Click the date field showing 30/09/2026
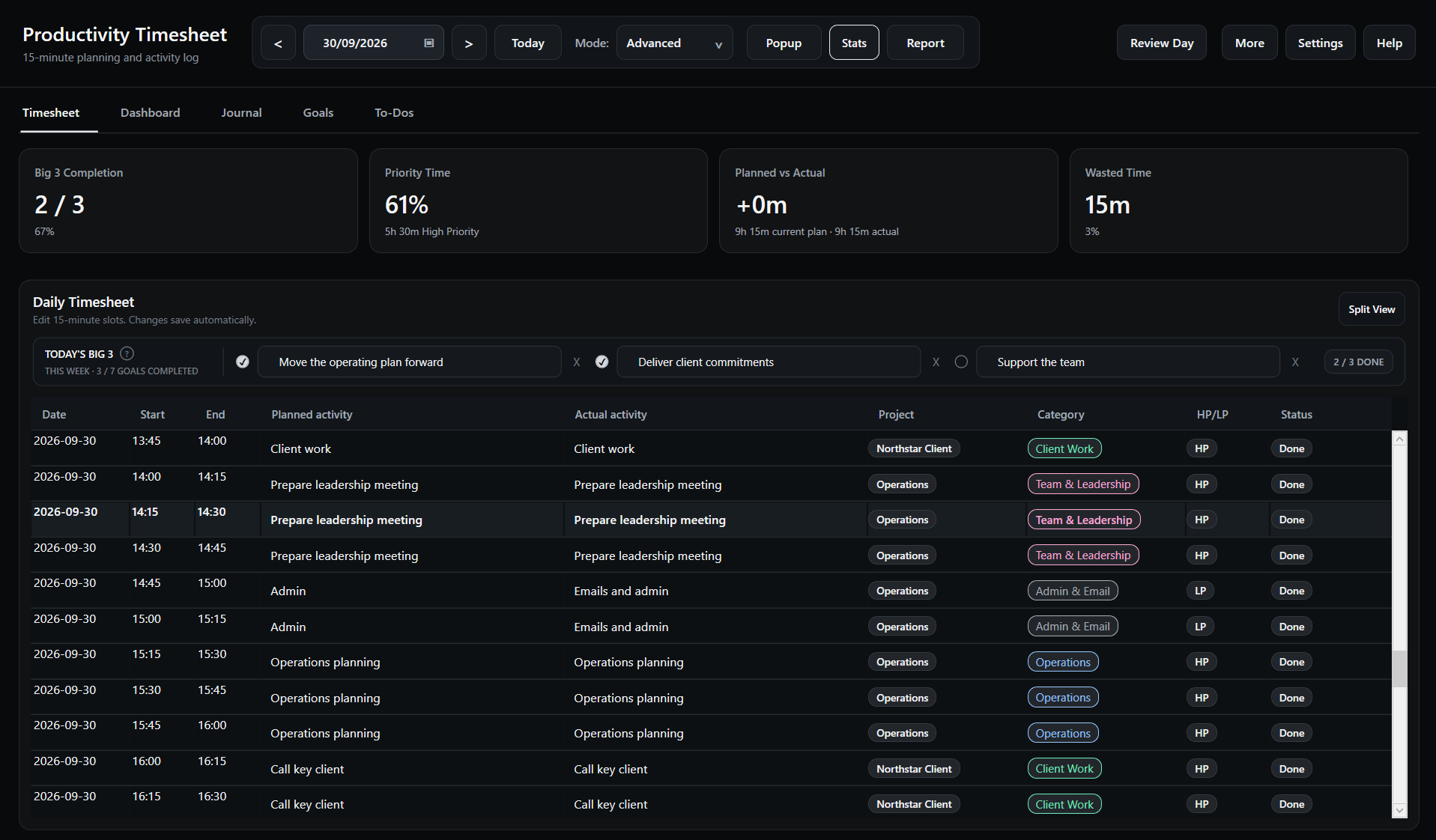Viewport: 1436px width, 840px height. point(373,43)
